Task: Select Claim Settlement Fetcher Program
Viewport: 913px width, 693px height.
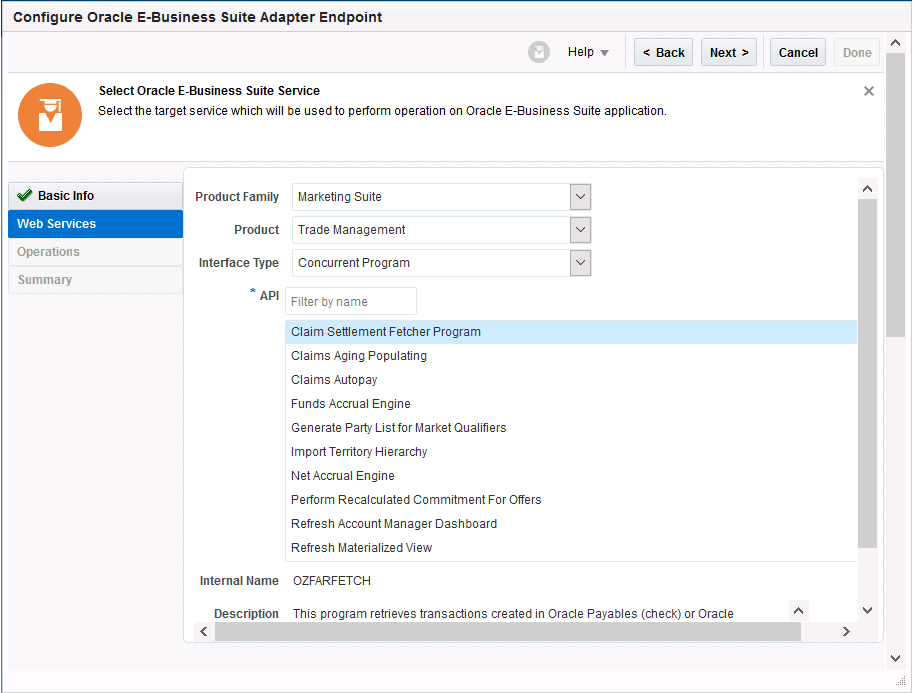Action: pyautogui.click(x=571, y=331)
